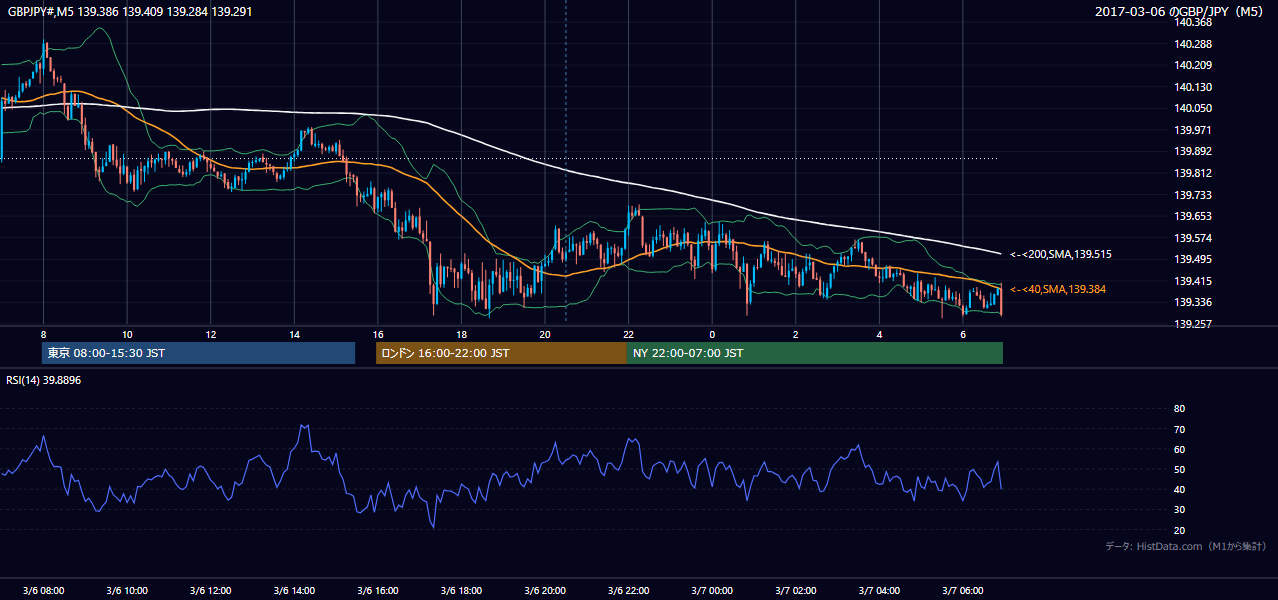Click RSI scale value 20 on right axis
Viewport: 1278px width, 600px height.
pos(1179,530)
